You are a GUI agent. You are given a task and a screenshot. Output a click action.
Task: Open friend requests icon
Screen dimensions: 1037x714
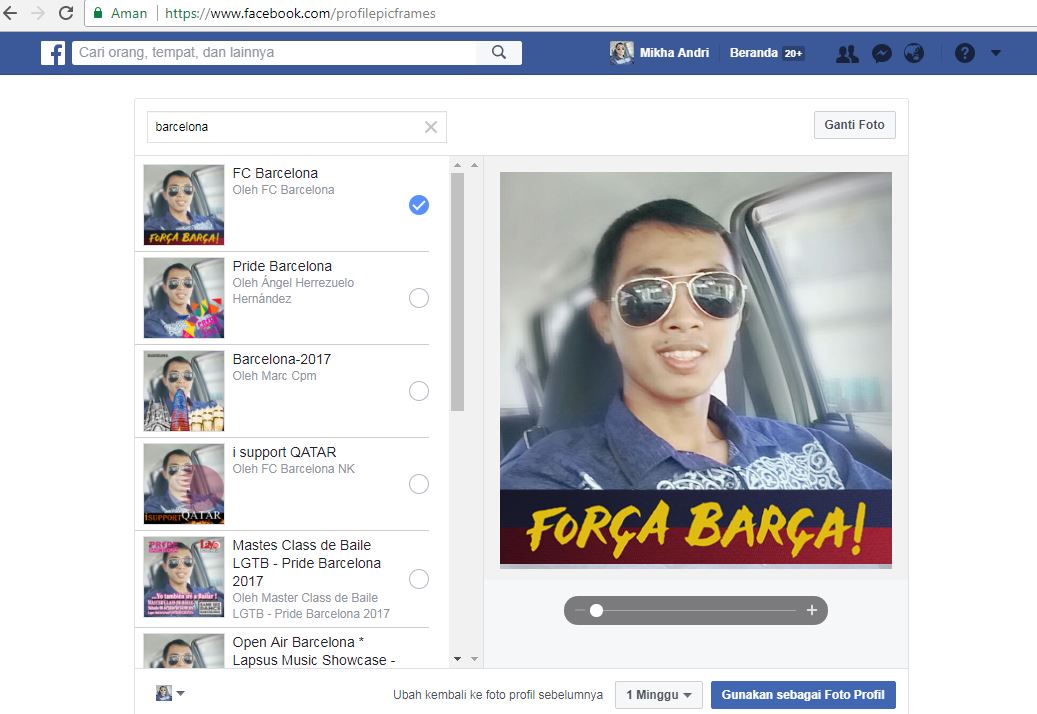coord(847,54)
